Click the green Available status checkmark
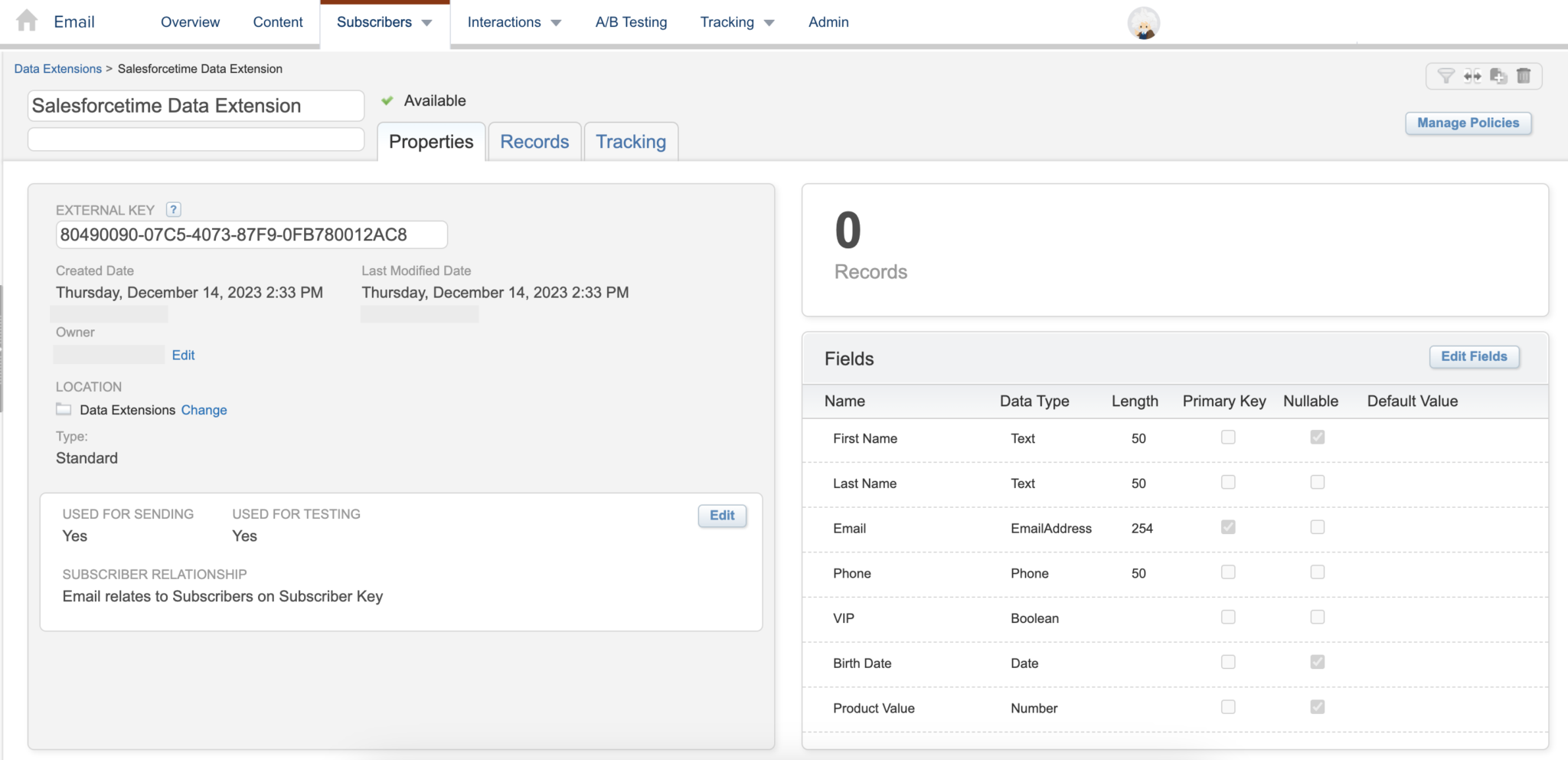This screenshot has width=1568, height=760. (387, 100)
